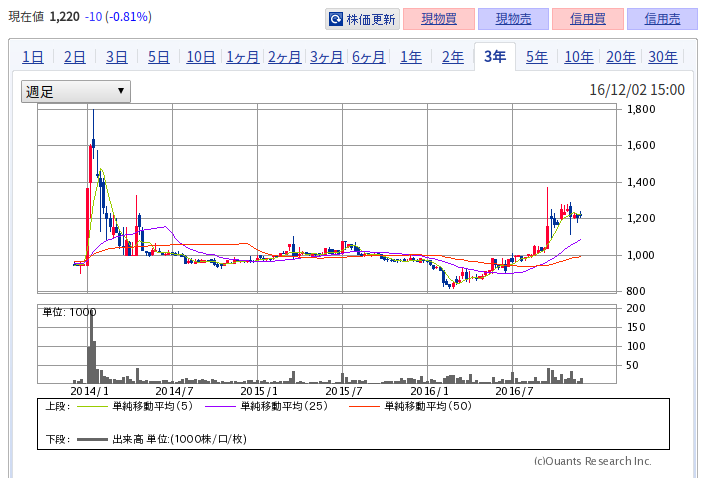The image size is (706, 478).
Task: Click the 株価更新 refresh button
Action: (x=362, y=19)
